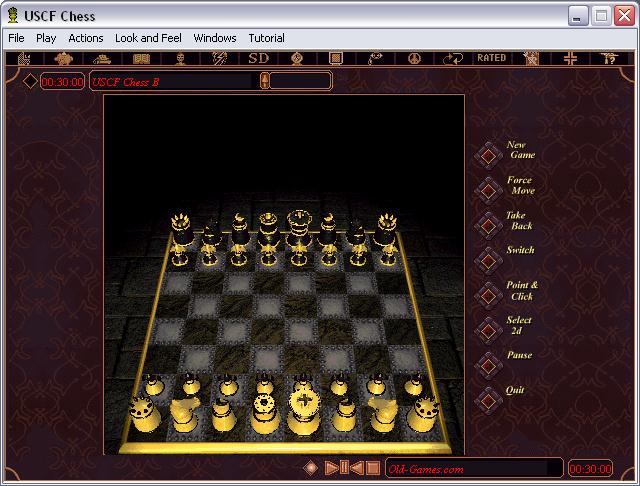Screen dimensions: 640x486
Task: Click the peace symbol toolbar icon
Action: [x=414, y=58]
